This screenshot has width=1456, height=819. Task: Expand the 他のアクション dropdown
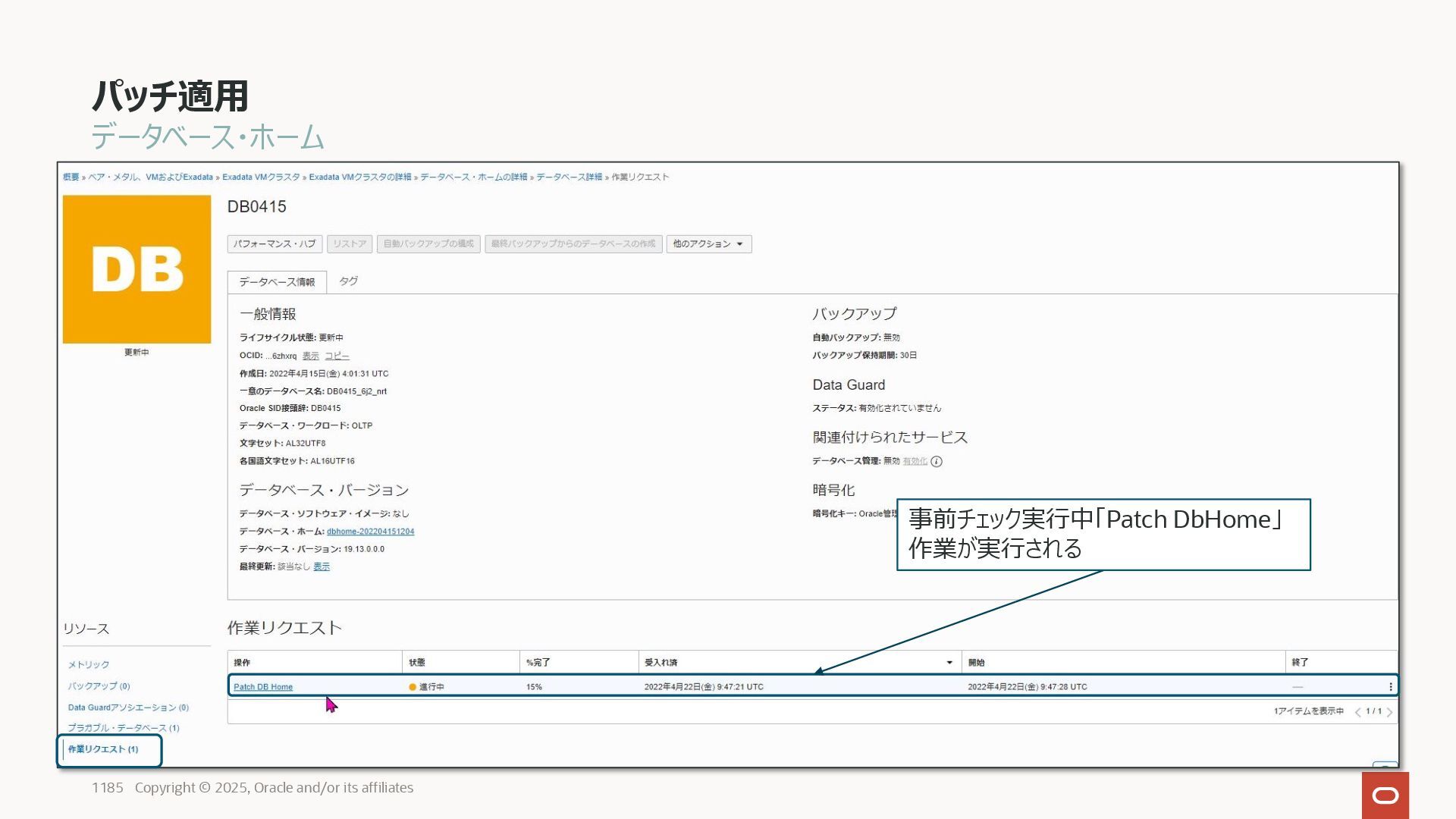click(x=708, y=244)
